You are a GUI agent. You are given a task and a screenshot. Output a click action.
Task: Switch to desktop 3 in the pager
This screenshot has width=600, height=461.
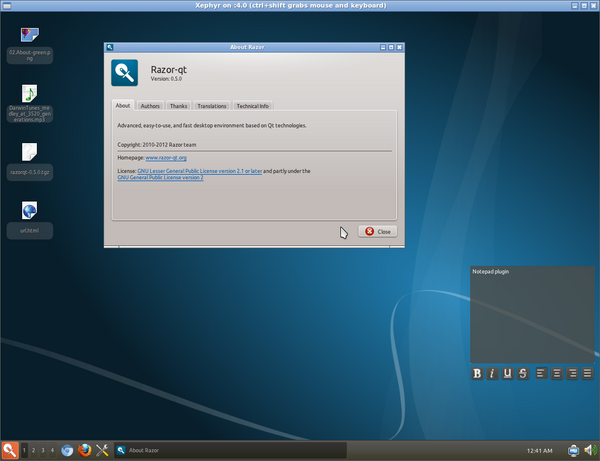[x=43, y=450]
